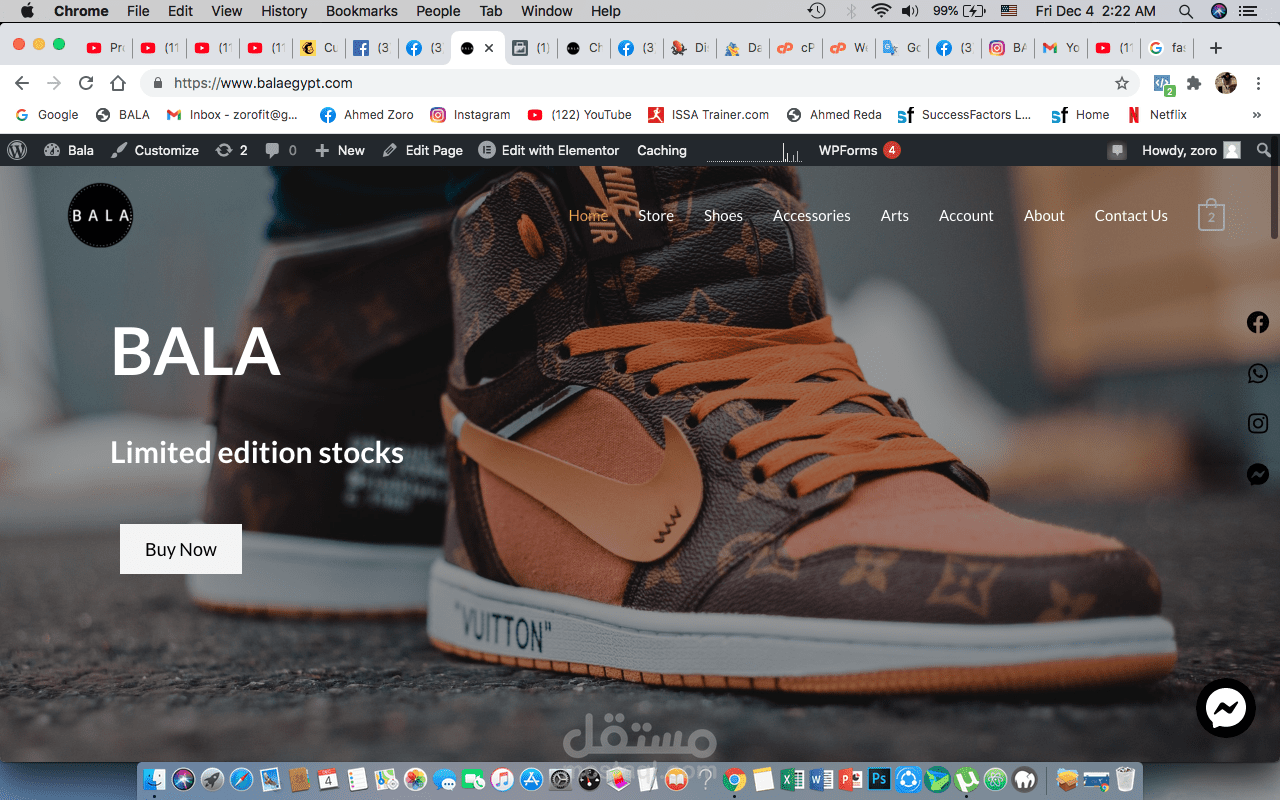Image resolution: width=1280 pixels, height=800 pixels.
Task: Open the Wi-Fi status menu
Action: point(881,11)
